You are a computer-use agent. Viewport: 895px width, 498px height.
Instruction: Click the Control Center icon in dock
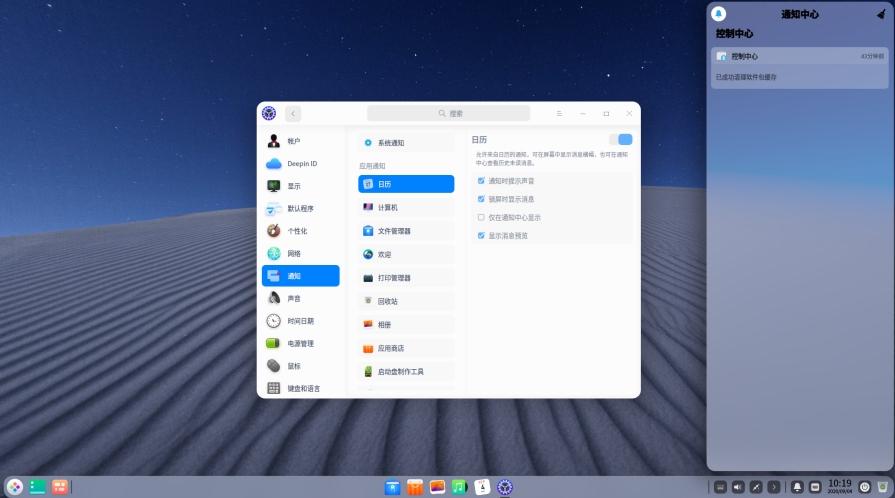(x=505, y=487)
